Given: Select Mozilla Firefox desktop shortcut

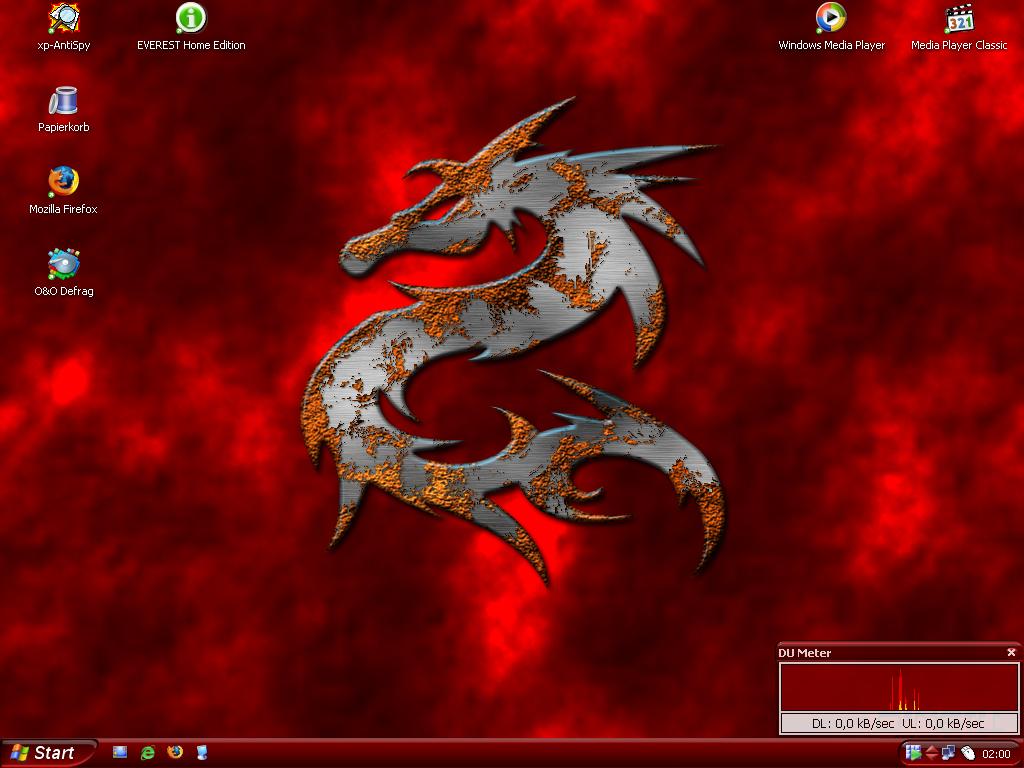Looking at the screenshot, I should point(64,183).
